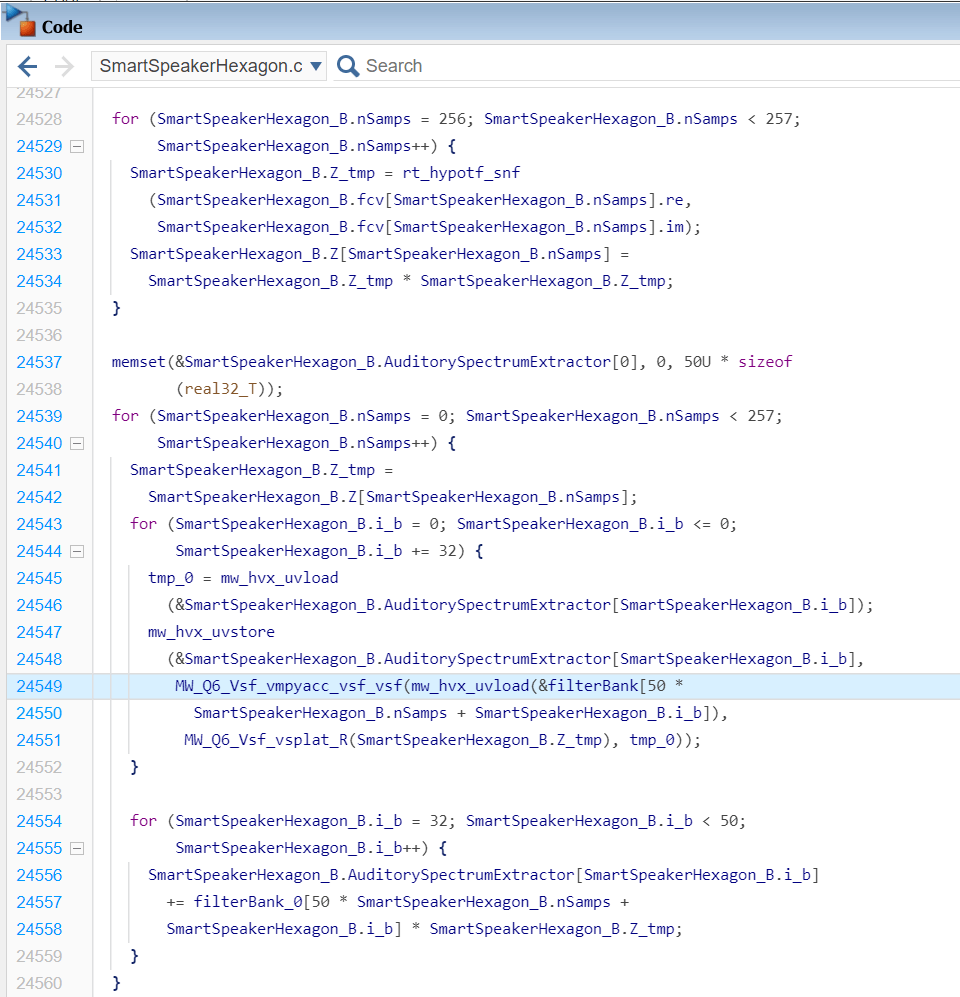Image resolution: width=960 pixels, height=997 pixels.
Task: Open the SmartSpeakerHexagon.c file dropdown
Action: pos(210,66)
